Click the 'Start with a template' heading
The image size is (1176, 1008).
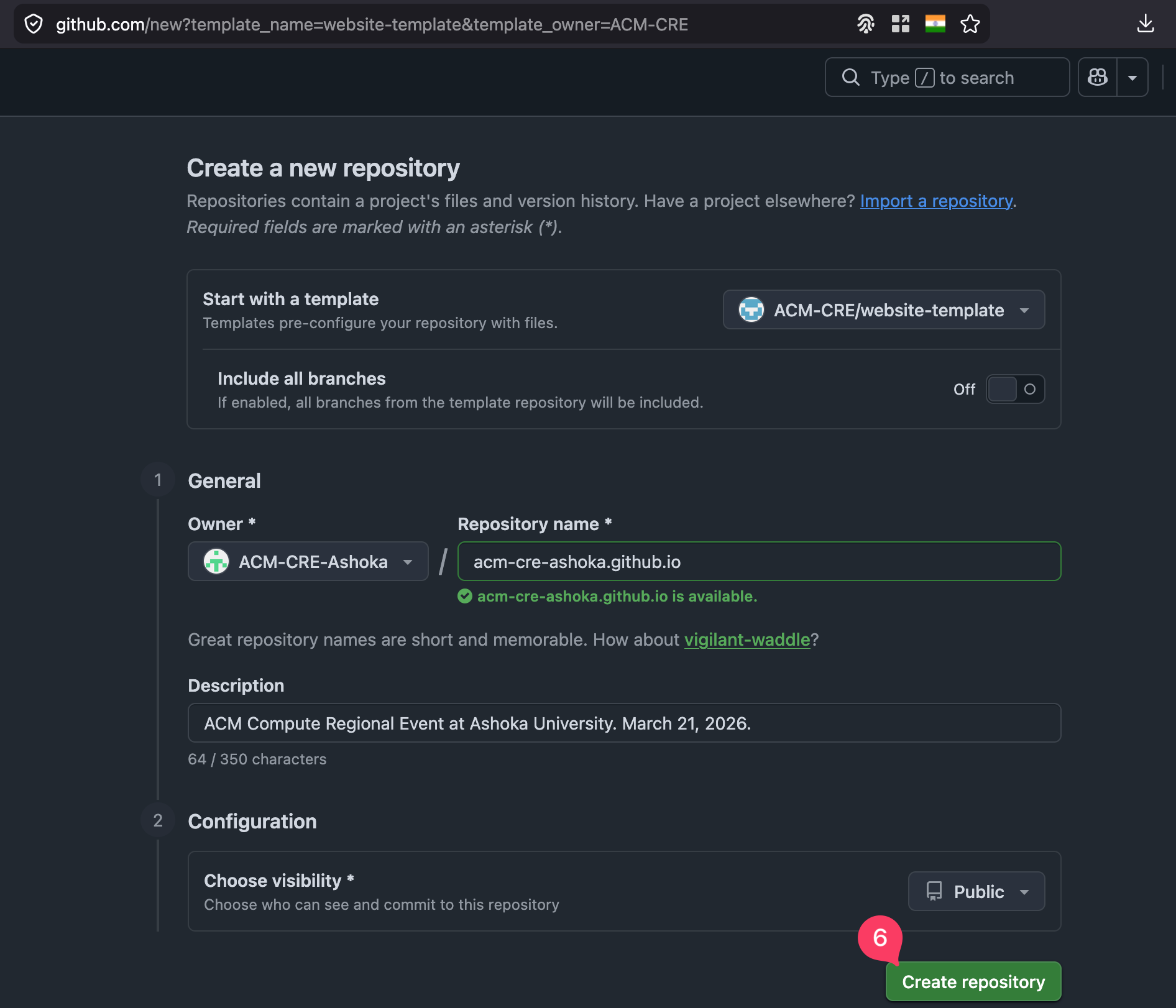click(x=291, y=299)
